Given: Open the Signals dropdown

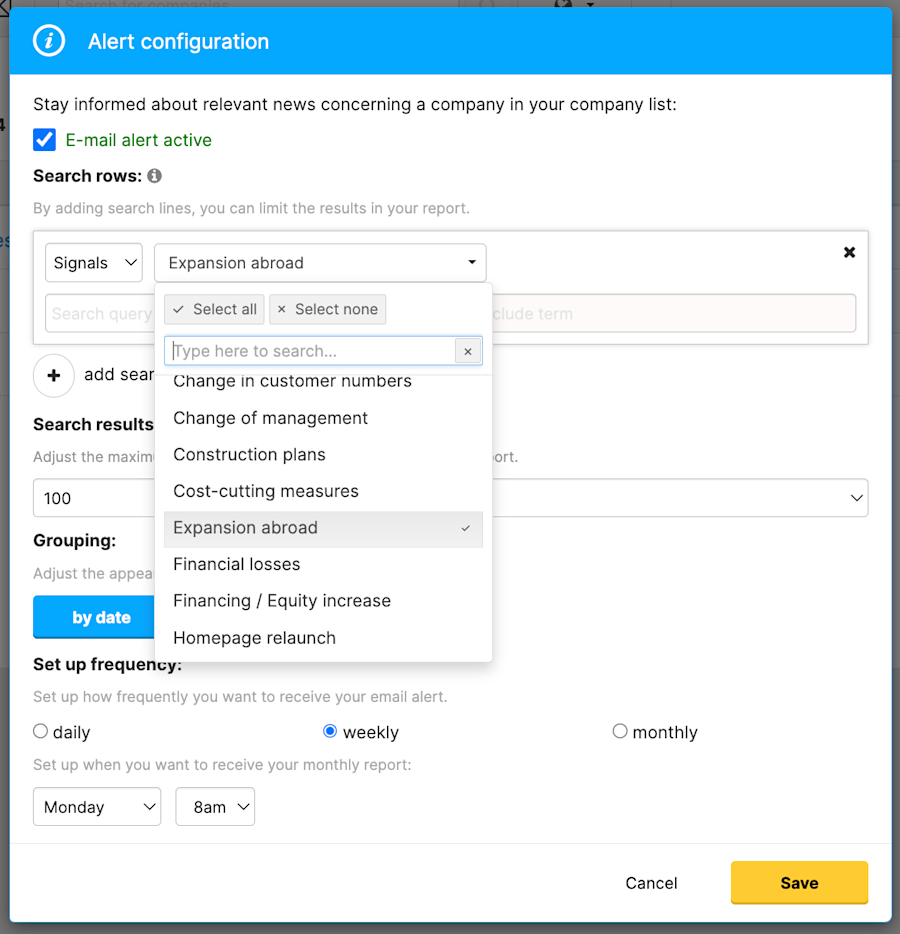Looking at the screenshot, I should pos(93,262).
